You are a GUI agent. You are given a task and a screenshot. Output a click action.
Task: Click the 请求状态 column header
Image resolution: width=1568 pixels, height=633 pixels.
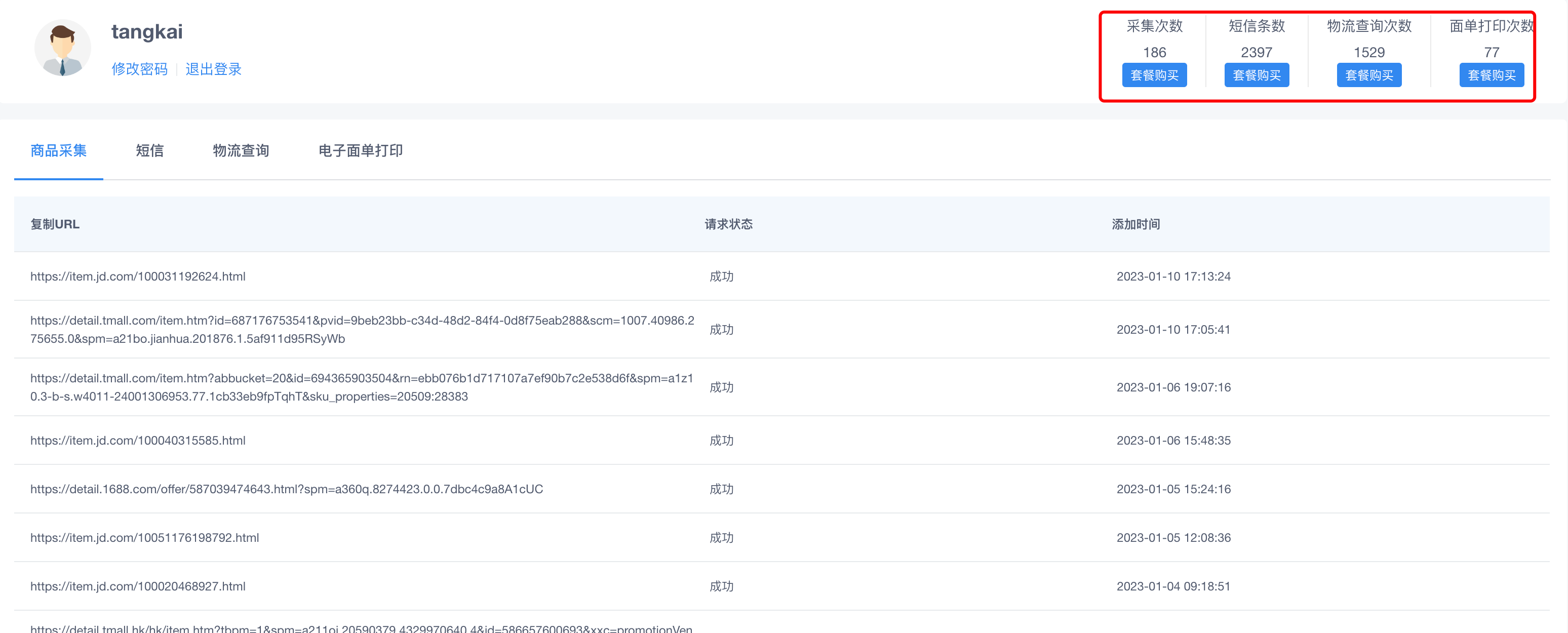(x=729, y=224)
